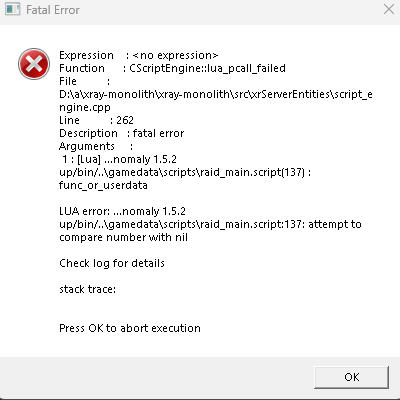Click the 'func_or_userdata' text

click(x=103, y=185)
